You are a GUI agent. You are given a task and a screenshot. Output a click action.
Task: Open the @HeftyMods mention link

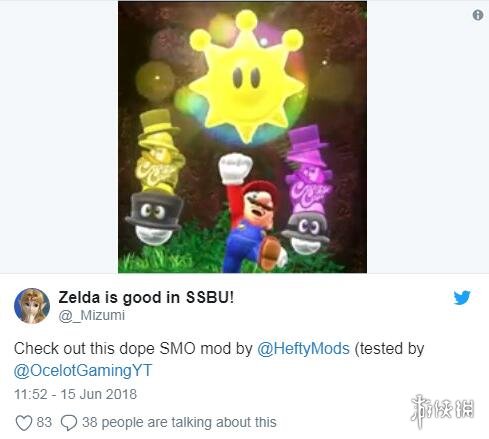tap(303, 349)
